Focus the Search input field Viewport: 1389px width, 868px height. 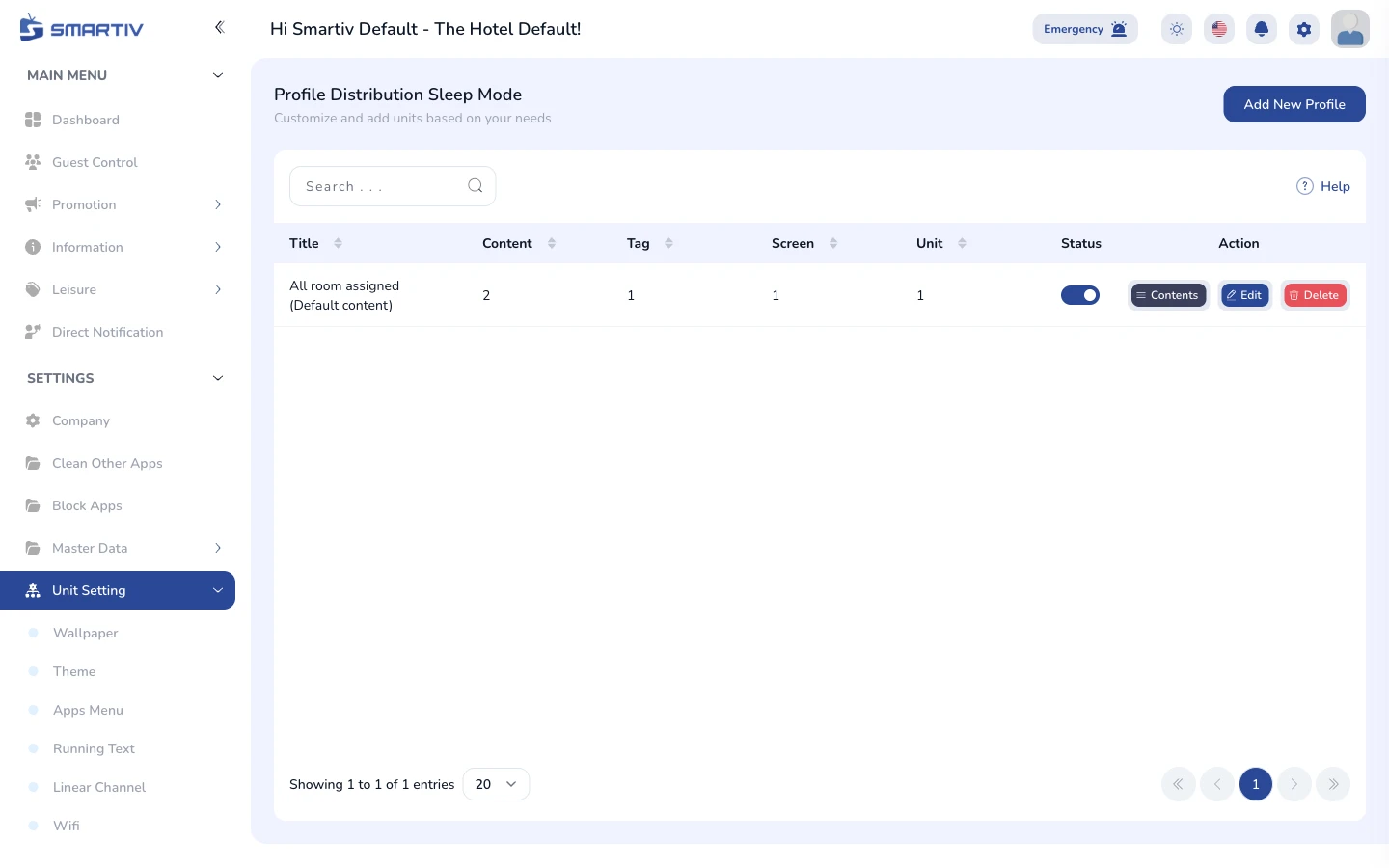click(x=393, y=186)
